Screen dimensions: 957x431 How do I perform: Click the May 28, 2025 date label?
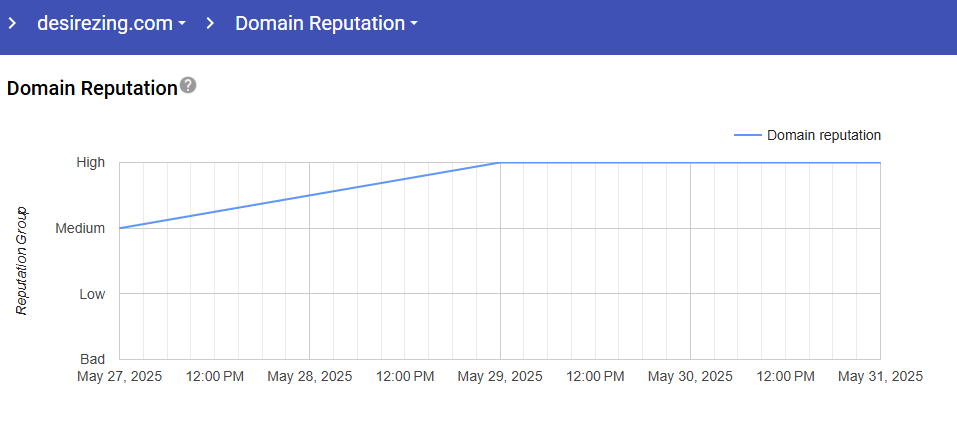(310, 377)
